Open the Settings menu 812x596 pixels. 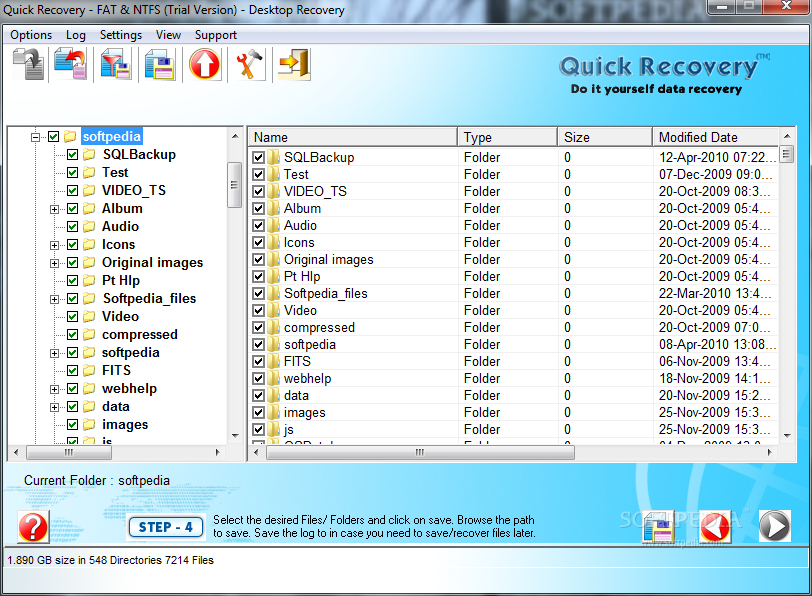(x=121, y=35)
